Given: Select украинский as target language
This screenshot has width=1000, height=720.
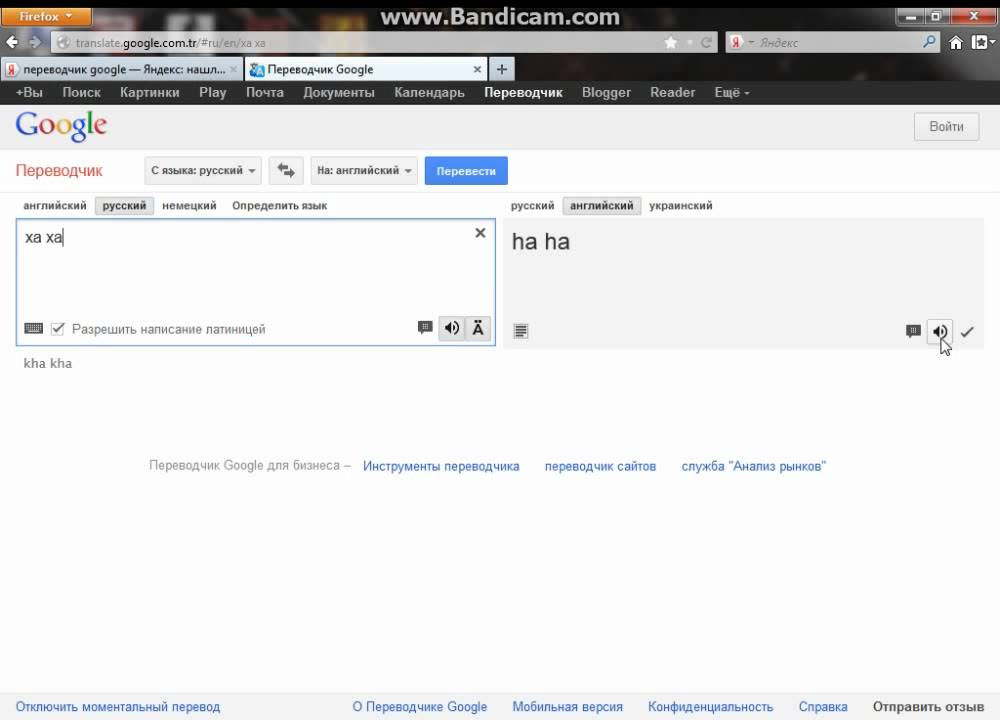Looking at the screenshot, I should pos(680,205).
